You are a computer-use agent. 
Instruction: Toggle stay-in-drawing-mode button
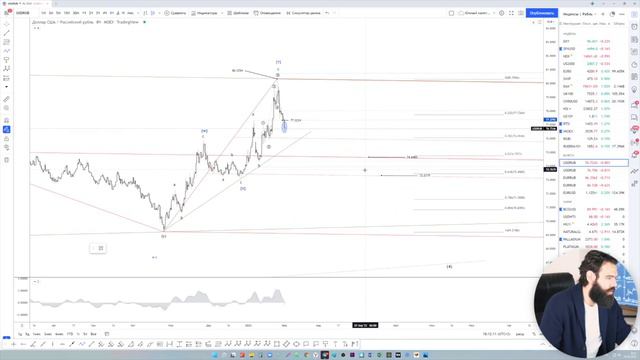coord(7,129)
